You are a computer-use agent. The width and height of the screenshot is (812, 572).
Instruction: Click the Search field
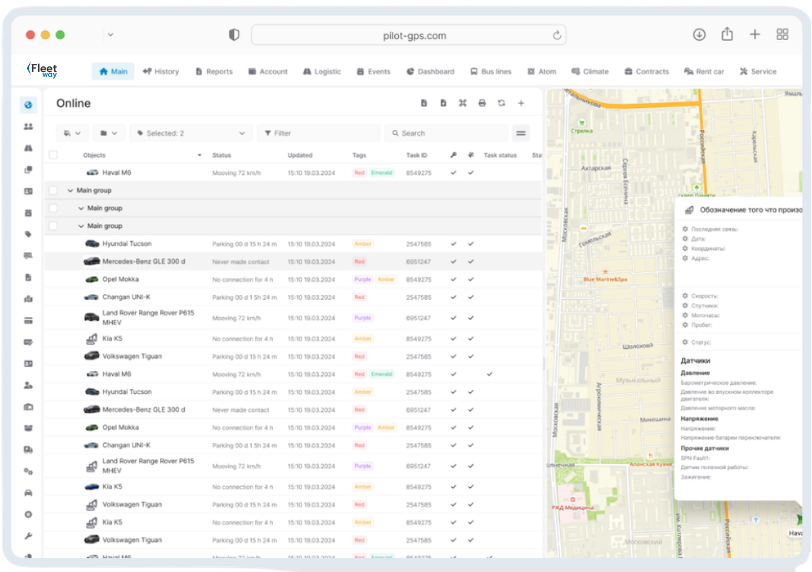pos(446,133)
